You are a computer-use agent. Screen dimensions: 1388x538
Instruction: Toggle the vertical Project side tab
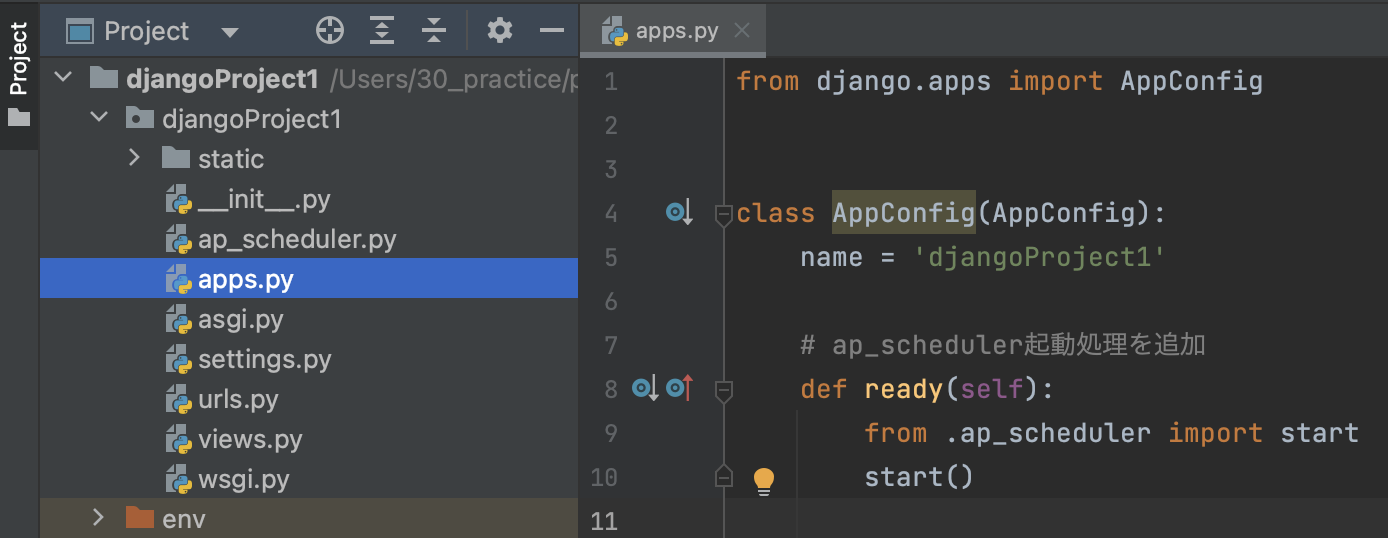(19, 76)
